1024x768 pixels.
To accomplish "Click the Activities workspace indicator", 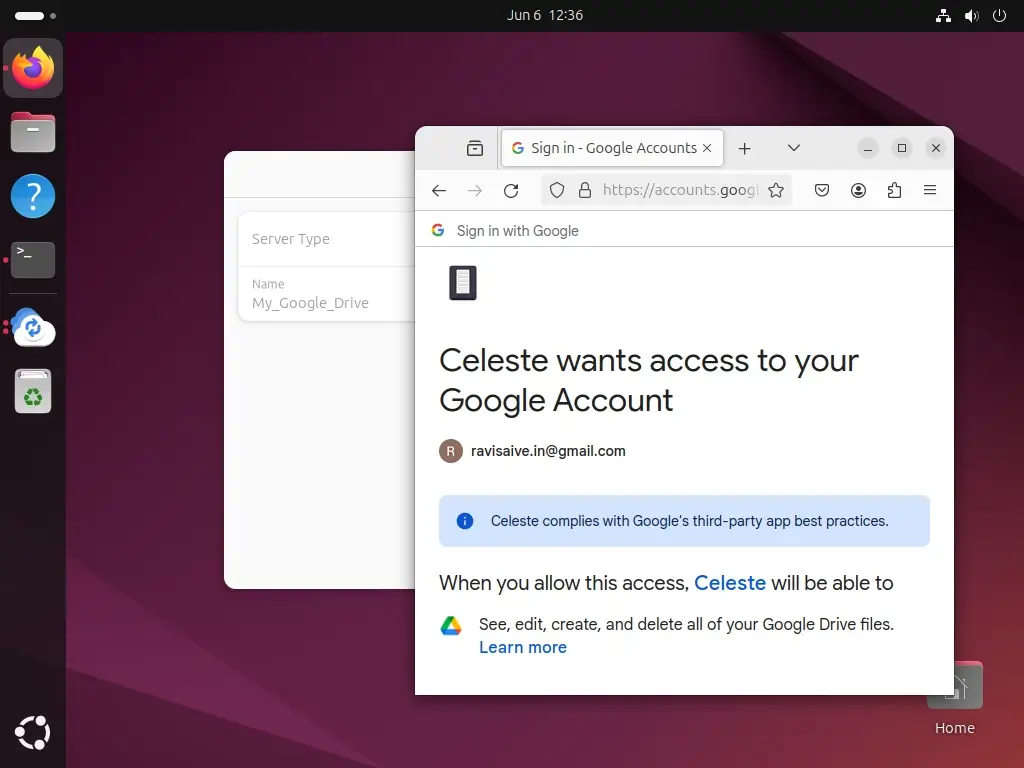I will [x=35, y=16].
